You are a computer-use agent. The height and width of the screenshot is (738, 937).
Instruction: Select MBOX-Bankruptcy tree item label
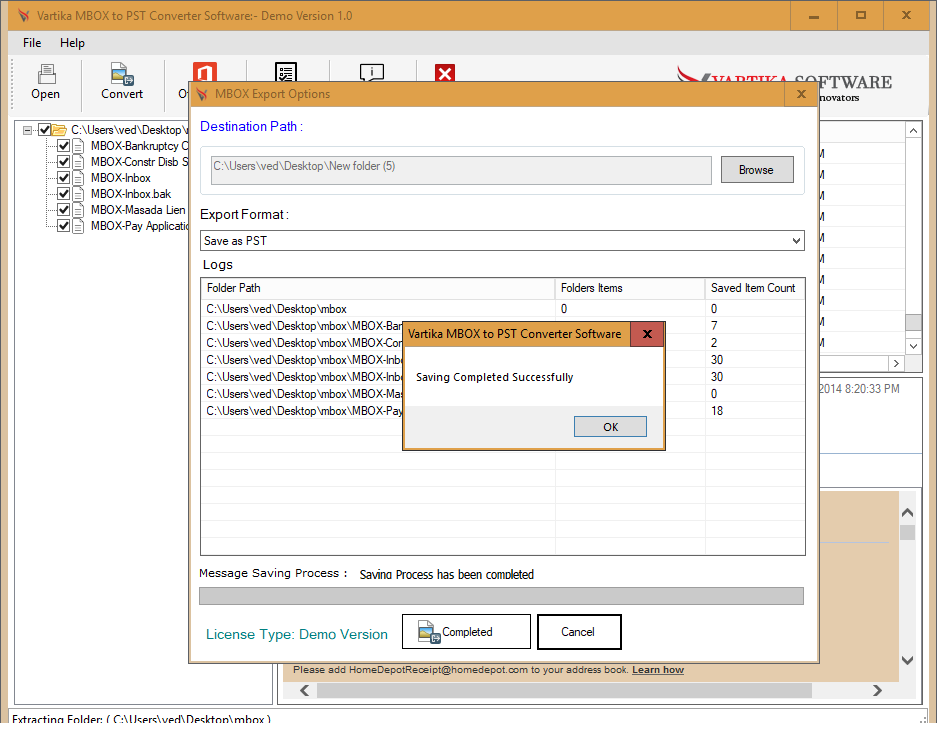pos(139,146)
